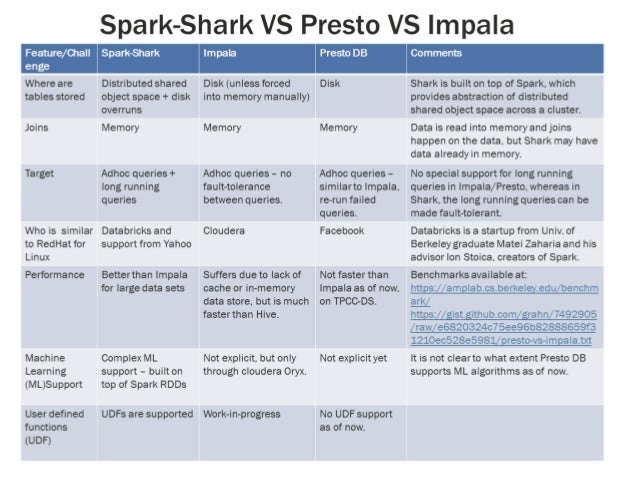
Task: Click the Joins row label cell
Action: click(59, 141)
